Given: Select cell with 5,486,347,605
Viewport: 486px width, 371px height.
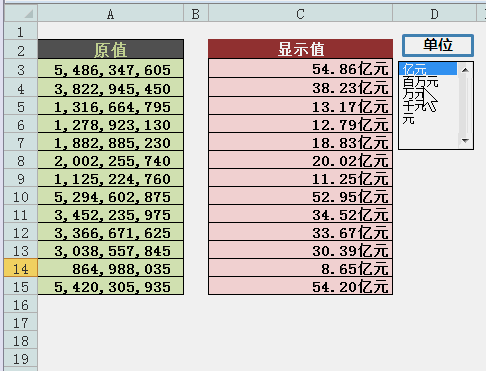Looking at the screenshot, I should click(111, 69).
